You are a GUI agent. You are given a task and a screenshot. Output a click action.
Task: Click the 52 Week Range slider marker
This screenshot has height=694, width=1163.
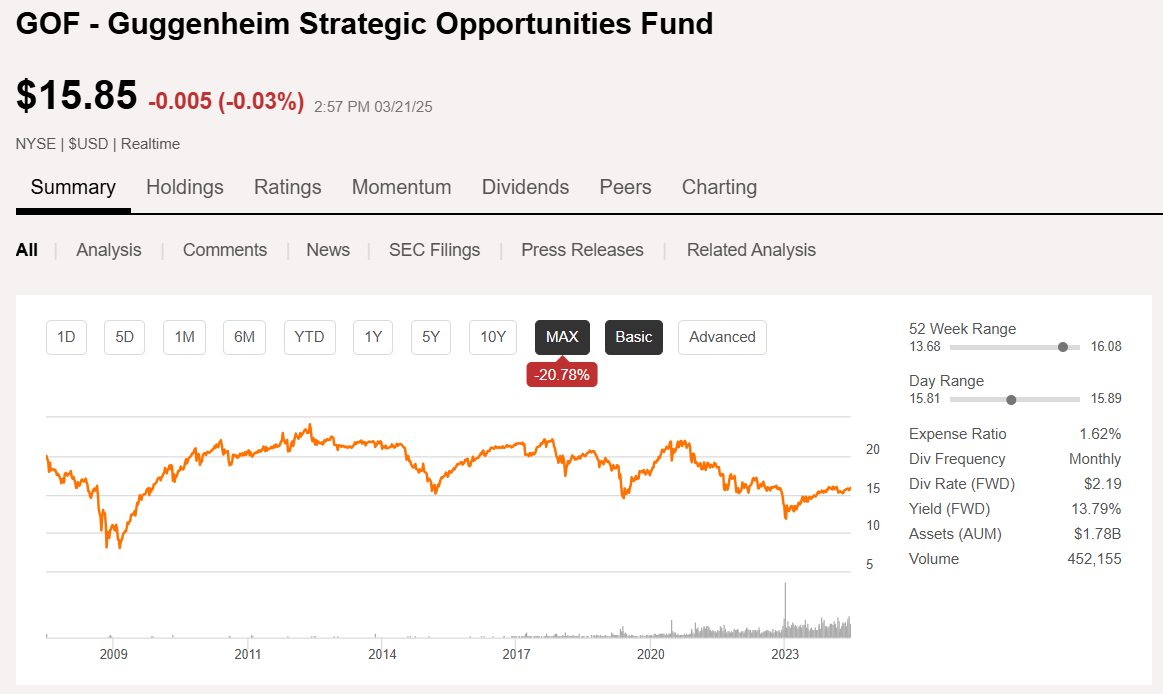pyautogui.click(x=1063, y=347)
